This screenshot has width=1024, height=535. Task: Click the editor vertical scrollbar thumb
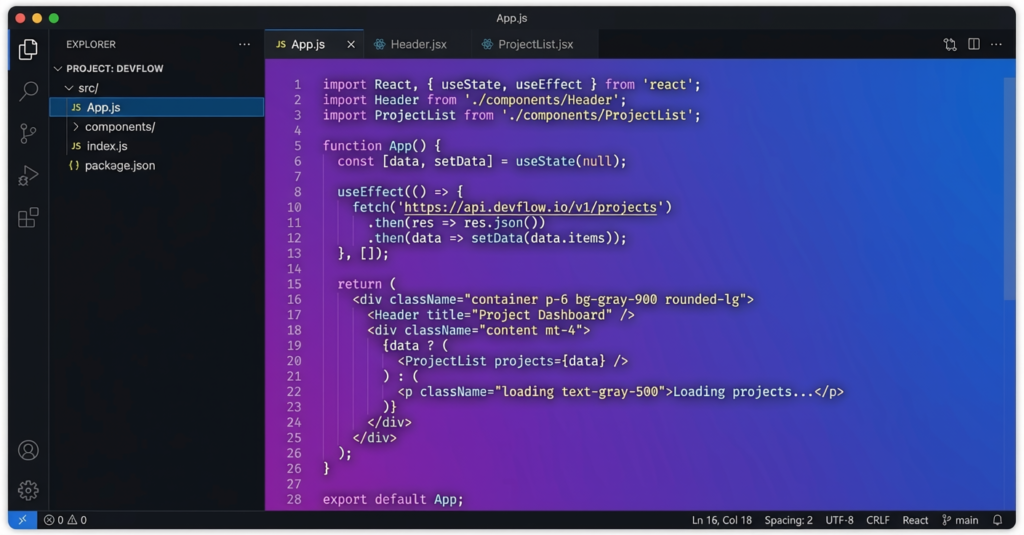[x=1010, y=189]
